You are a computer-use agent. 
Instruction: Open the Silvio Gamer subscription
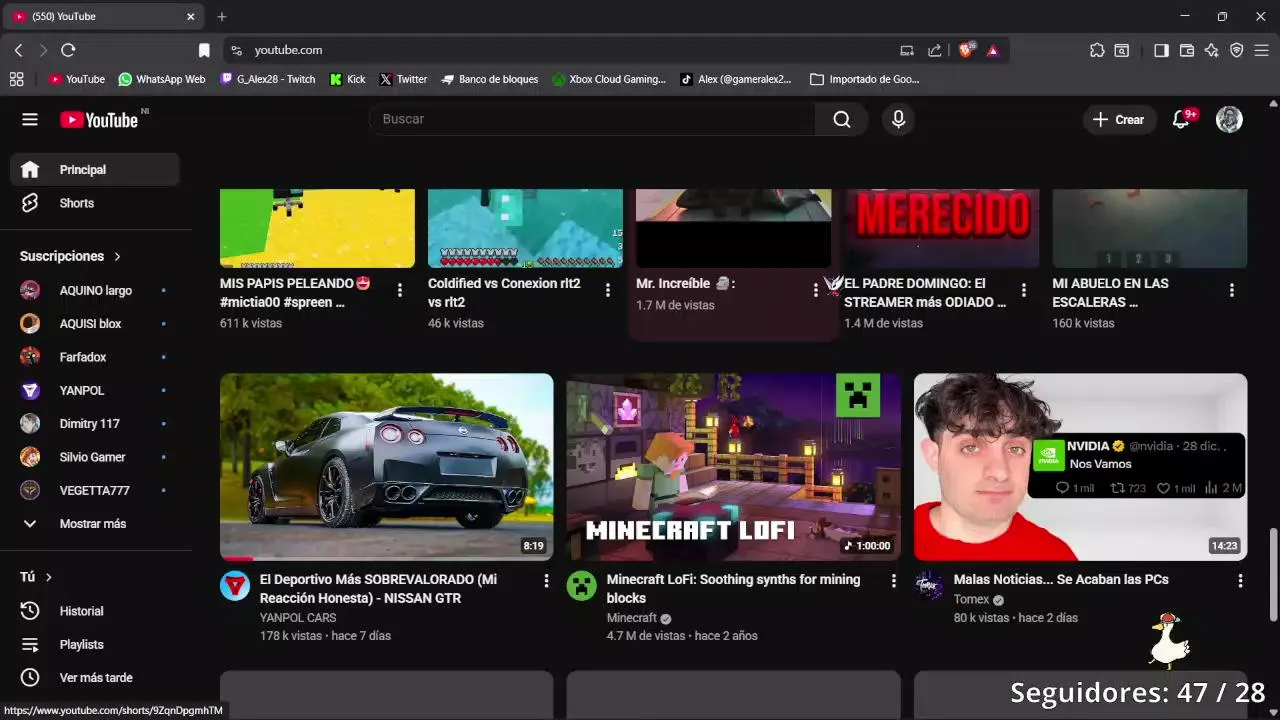tap(95, 457)
